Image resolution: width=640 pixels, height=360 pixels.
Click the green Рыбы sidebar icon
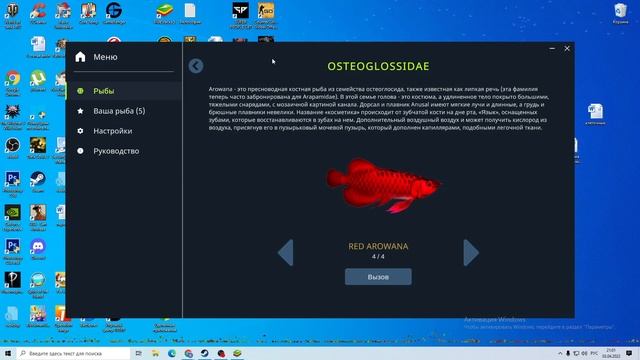click(80, 91)
